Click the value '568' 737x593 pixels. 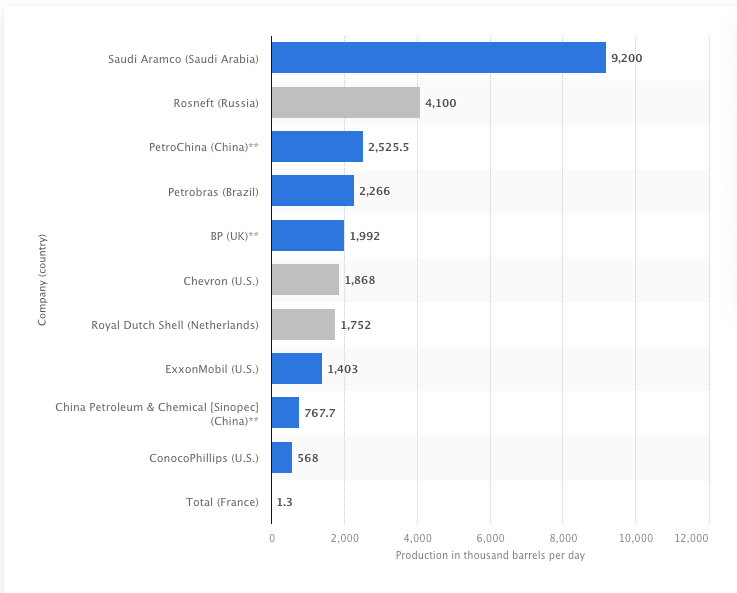[308, 458]
